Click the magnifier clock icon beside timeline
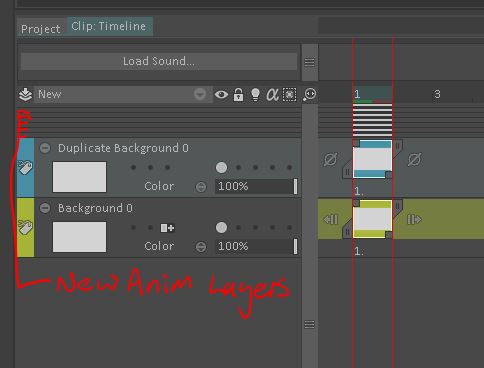Image resolution: width=484 pixels, height=368 pixels. click(310, 95)
